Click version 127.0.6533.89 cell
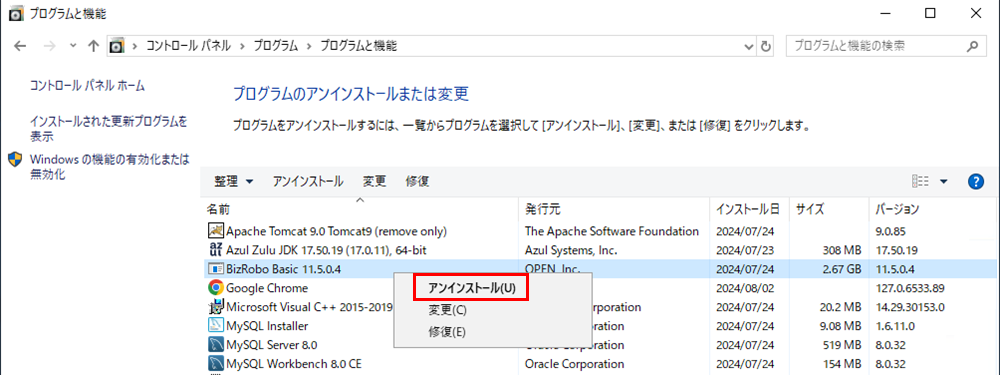Screen dimensions: 1000x375 click(909, 288)
